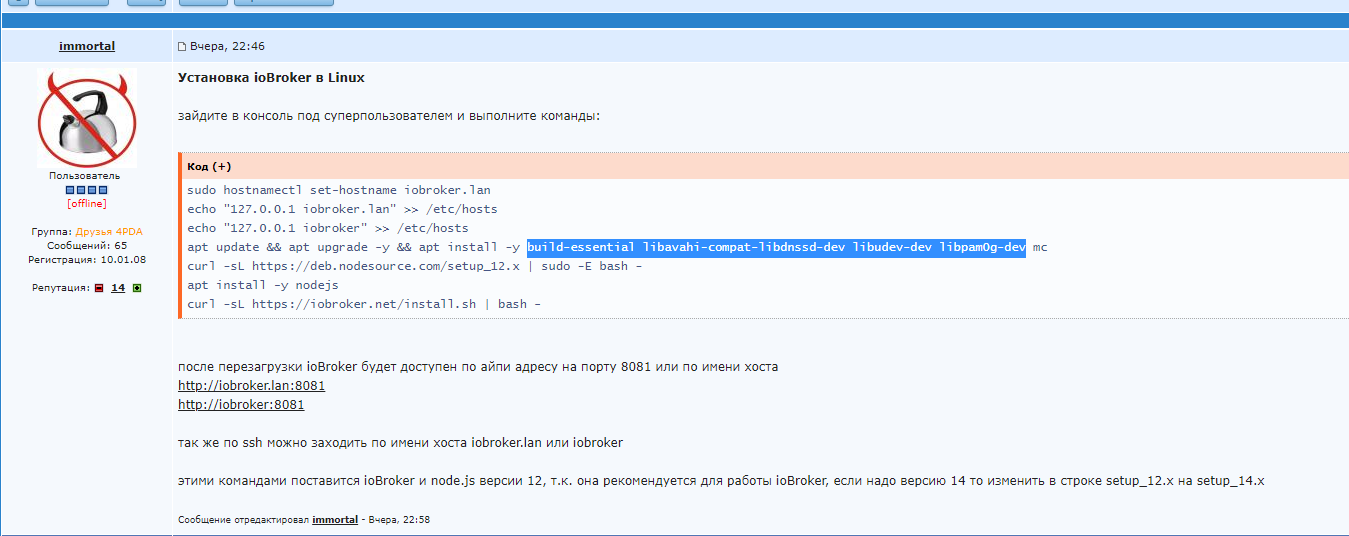Click the после перезагрузки ioBroker sentence
1349x536 pixels.
[x=478, y=367]
